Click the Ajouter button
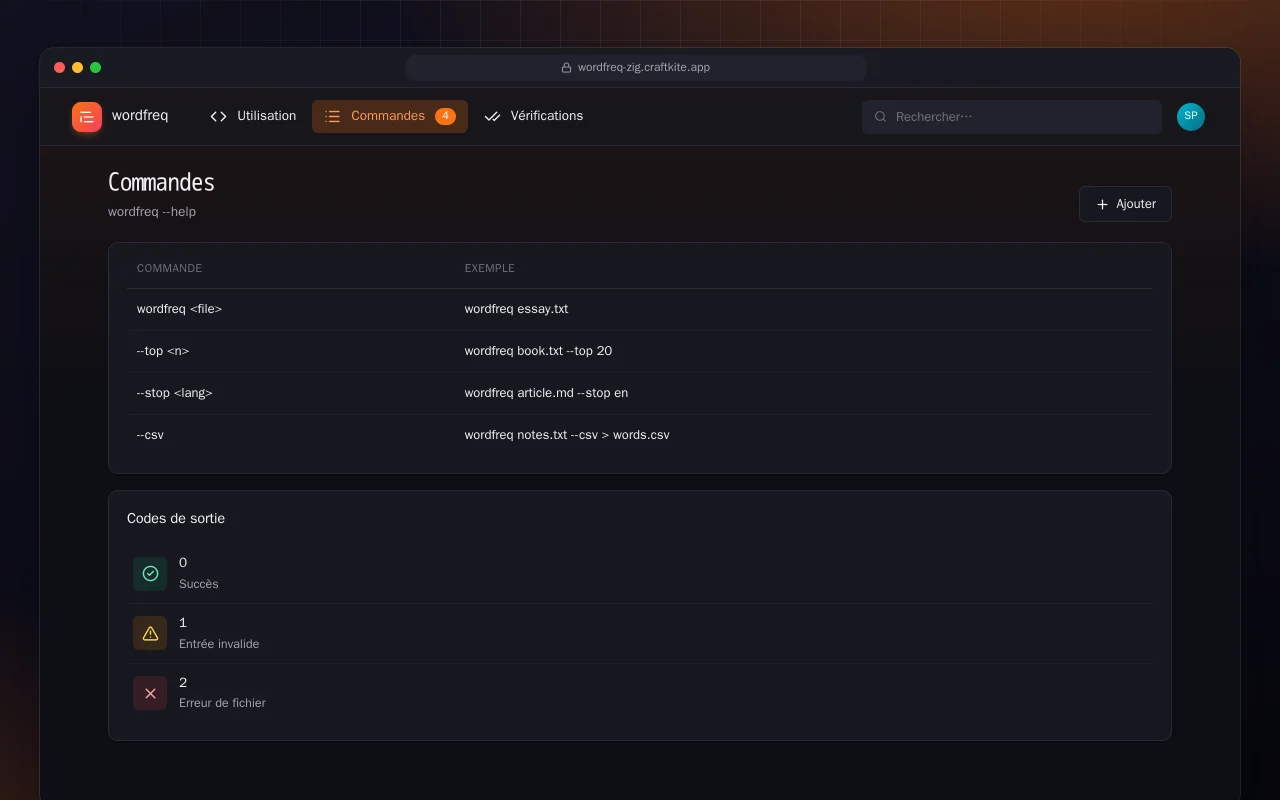1280x800 pixels. 1125,204
